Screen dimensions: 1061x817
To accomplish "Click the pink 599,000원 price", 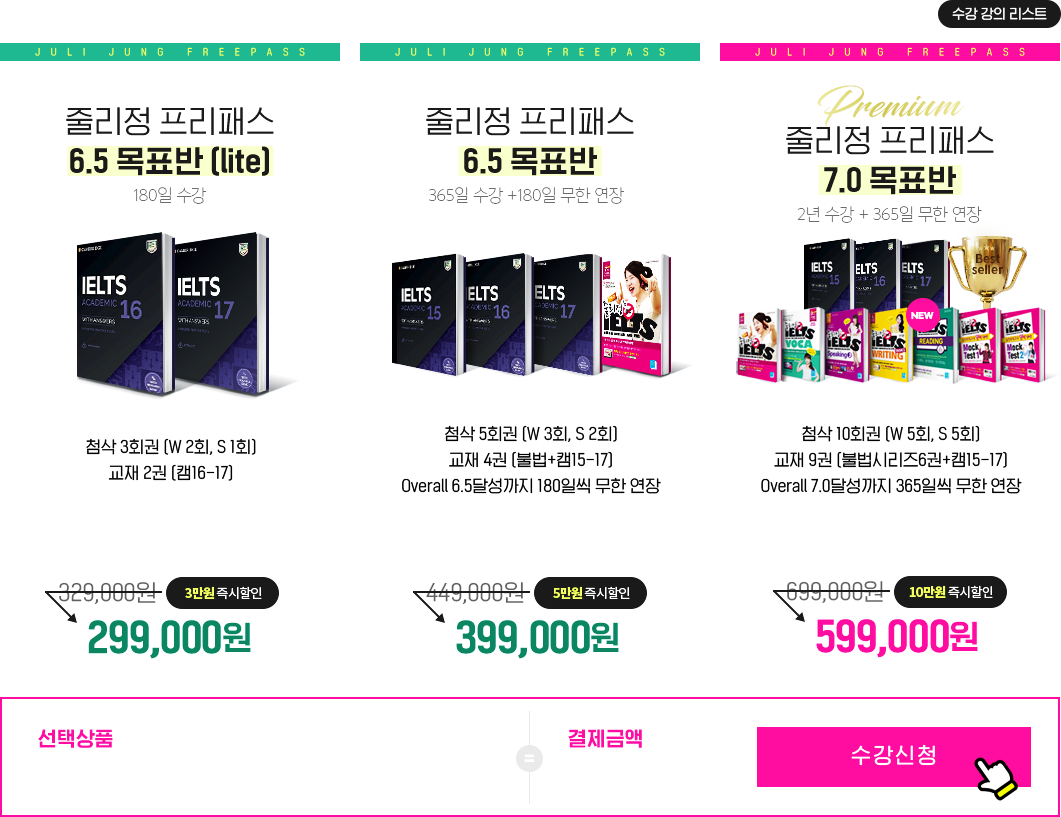I will 897,637.
